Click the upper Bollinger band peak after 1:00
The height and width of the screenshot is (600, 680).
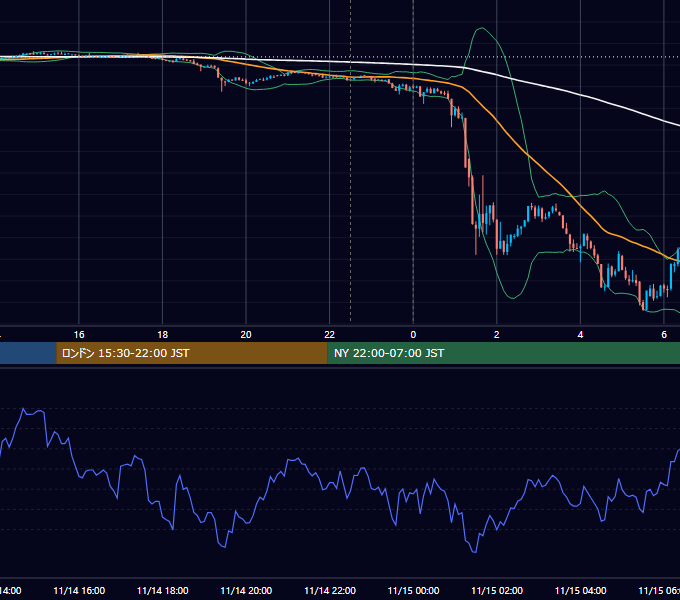pyautogui.click(x=481, y=28)
